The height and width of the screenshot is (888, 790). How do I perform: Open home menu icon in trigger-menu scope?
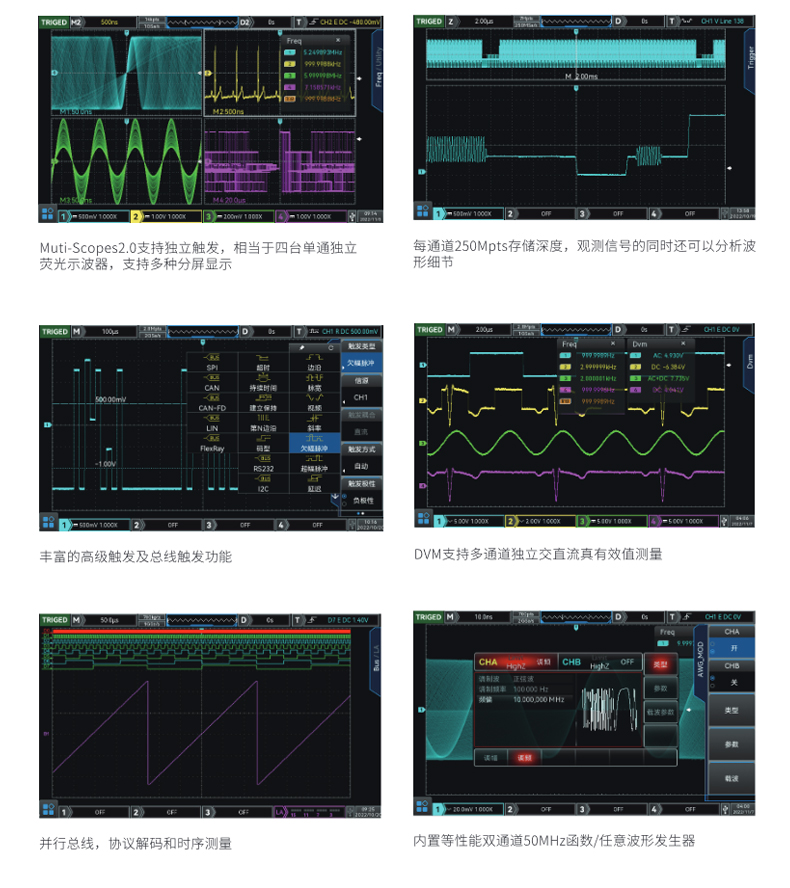click(x=47, y=524)
